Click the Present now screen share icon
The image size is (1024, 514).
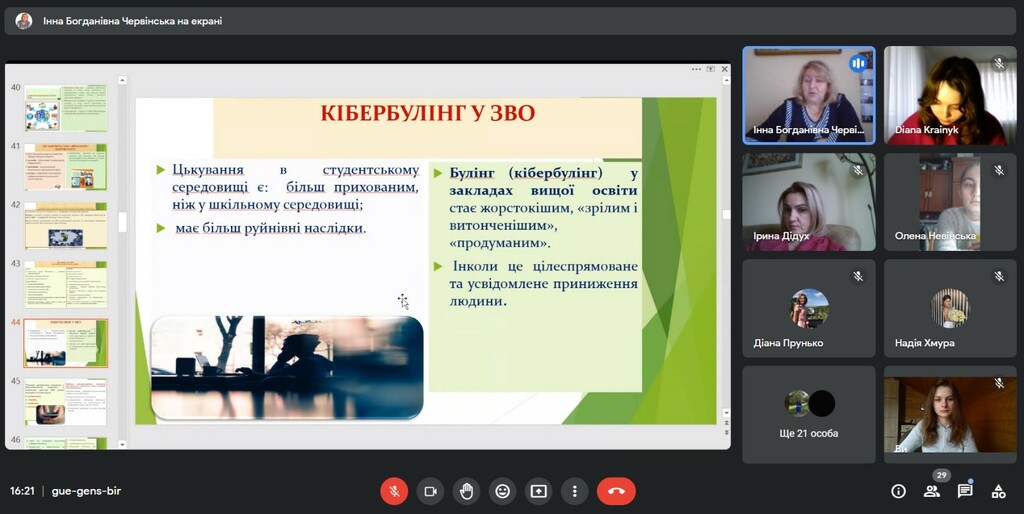pyautogui.click(x=538, y=491)
